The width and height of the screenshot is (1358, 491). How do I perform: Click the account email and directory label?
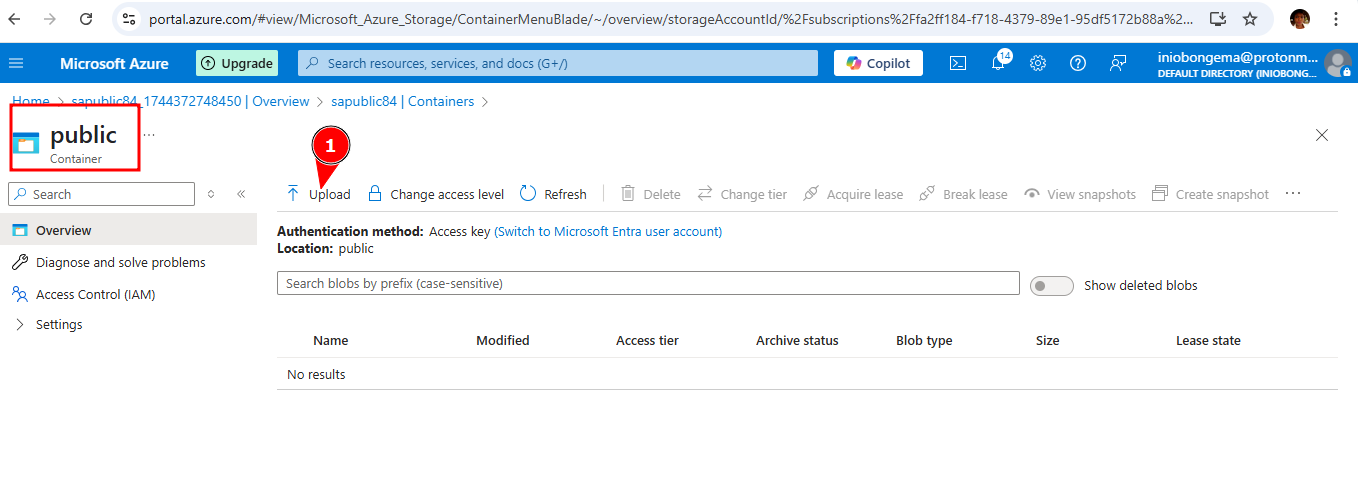click(1238, 64)
